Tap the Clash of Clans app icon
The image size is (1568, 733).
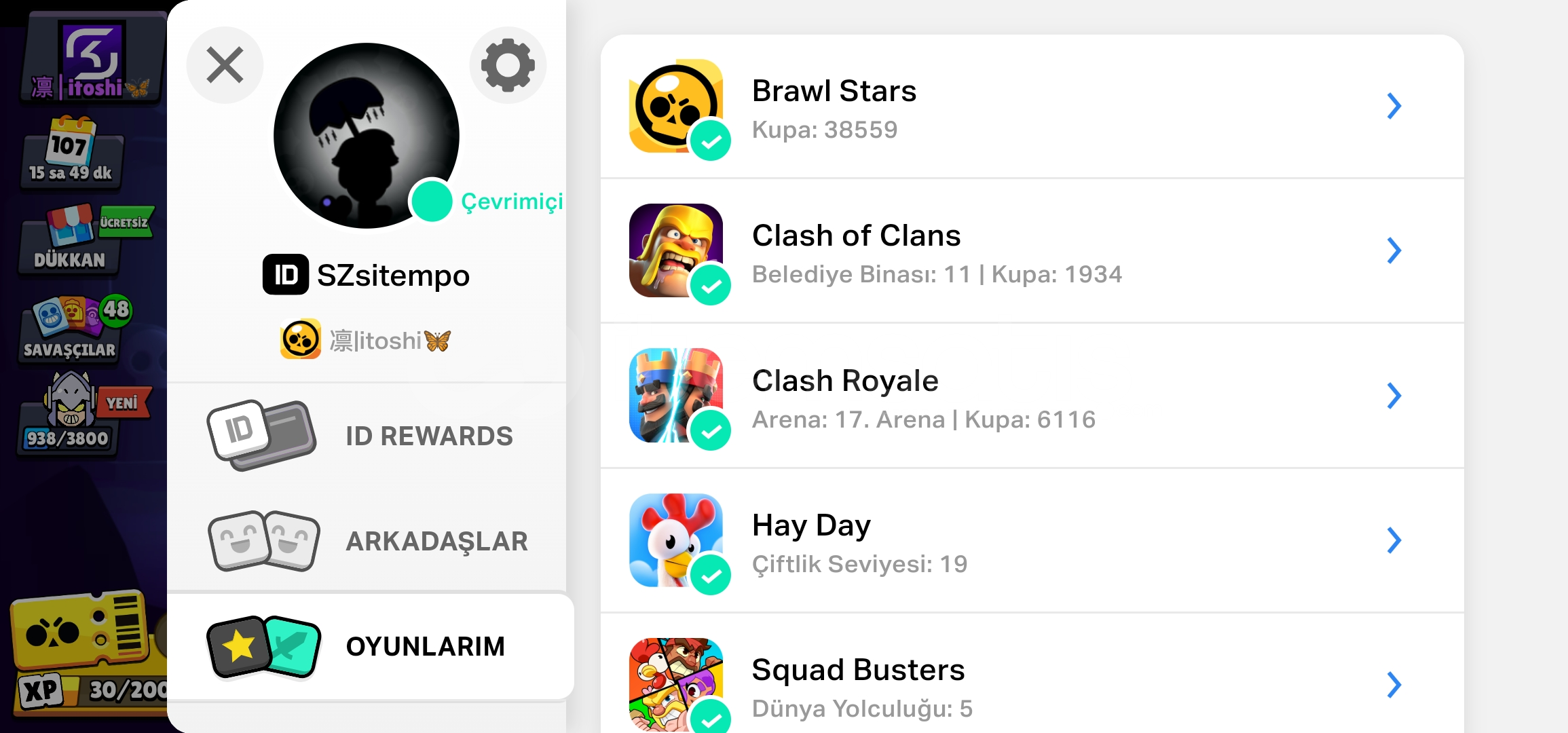(x=675, y=250)
